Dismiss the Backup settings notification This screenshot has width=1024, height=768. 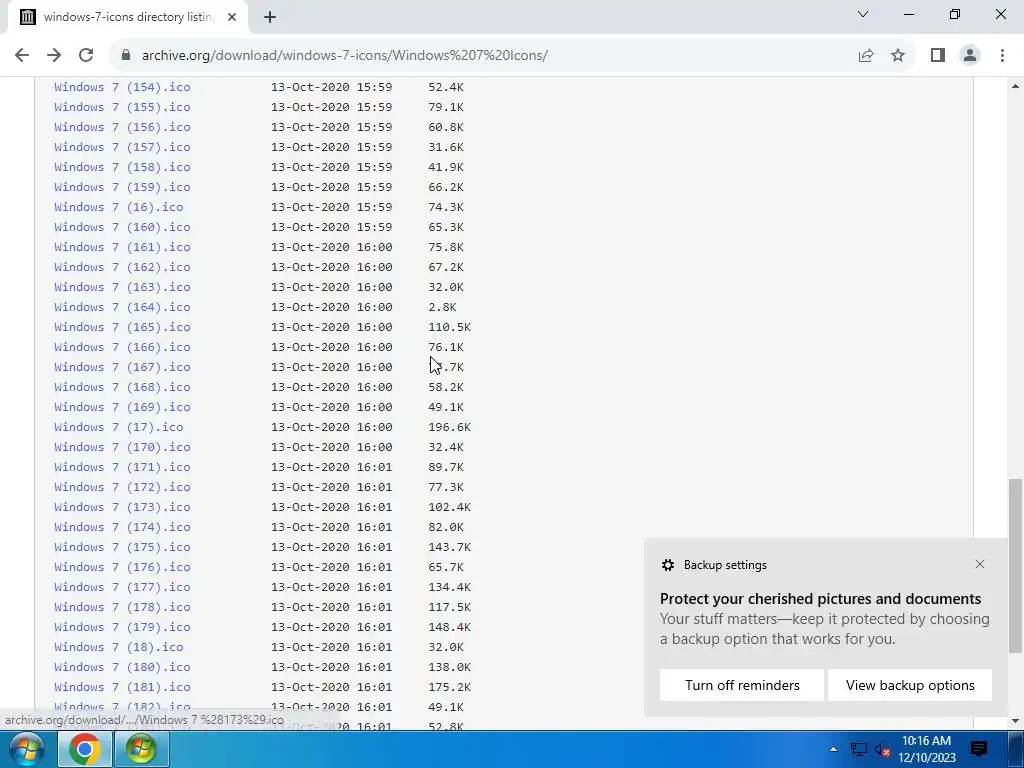pyautogui.click(x=980, y=564)
